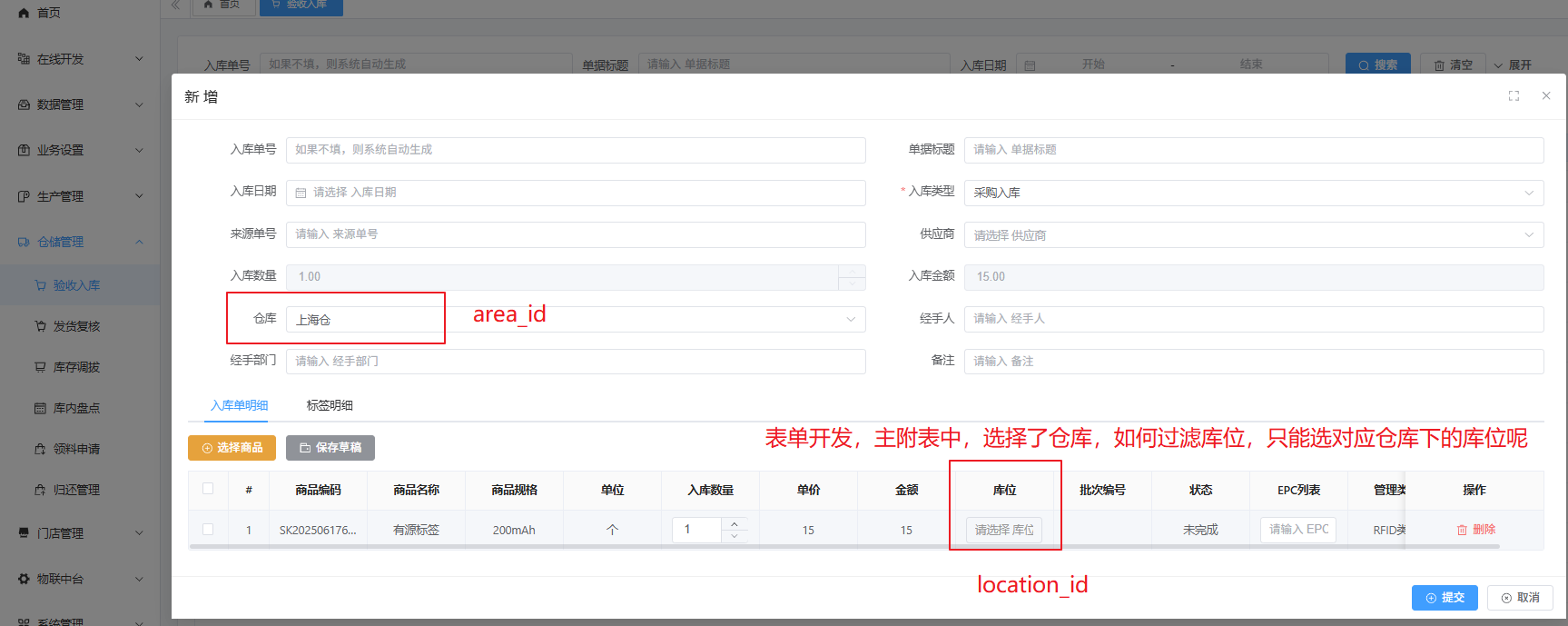Click the 库存调拨 menu icon
Viewport: 1568px width, 626px height.
click(40, 367)
